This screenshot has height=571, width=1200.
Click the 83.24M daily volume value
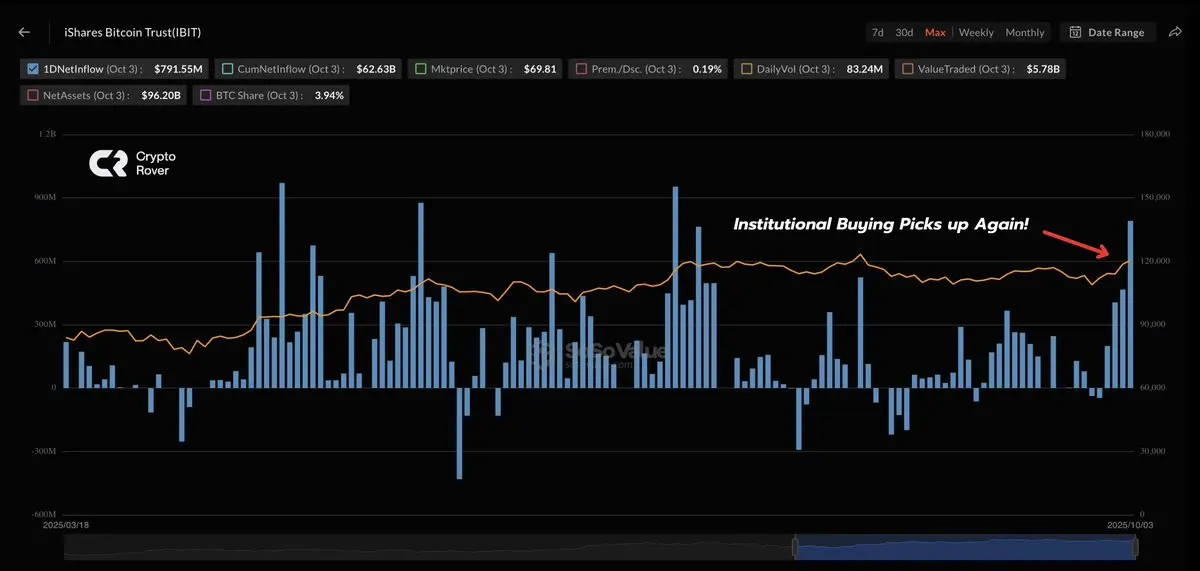pyautogui.click(x=867, y=69)
